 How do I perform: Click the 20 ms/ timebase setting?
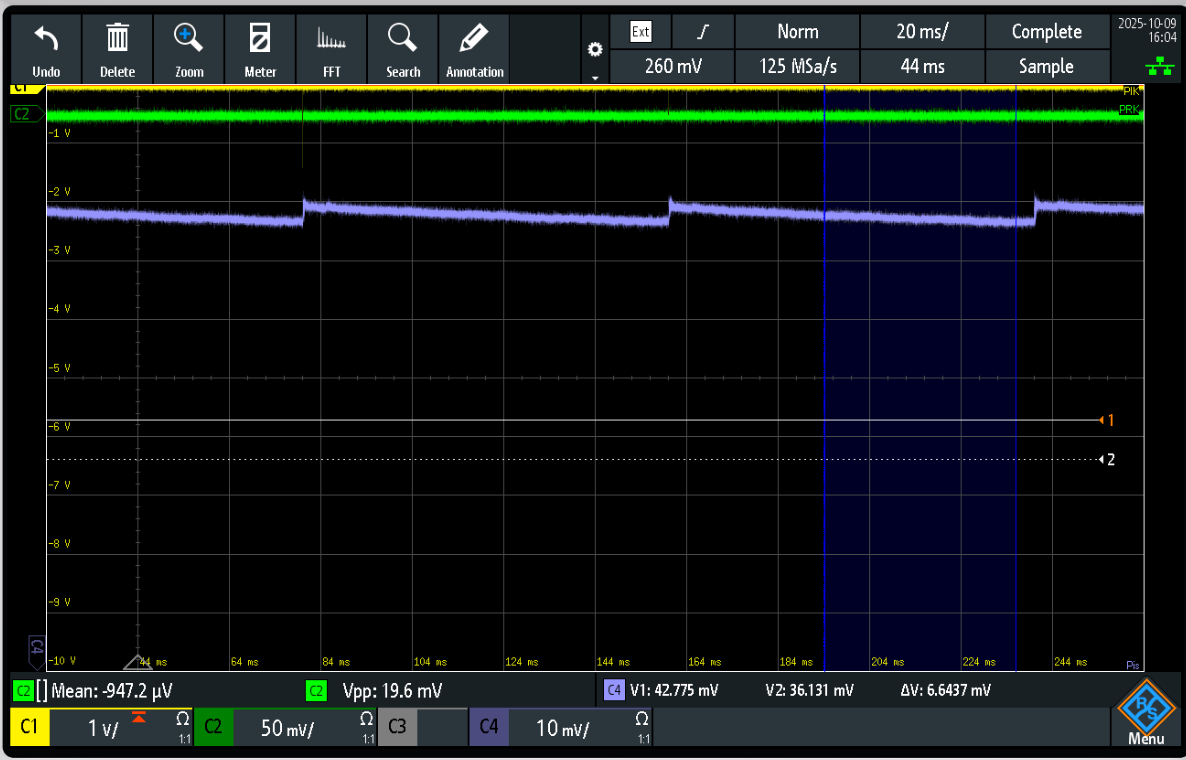click(x=922, y=32)
